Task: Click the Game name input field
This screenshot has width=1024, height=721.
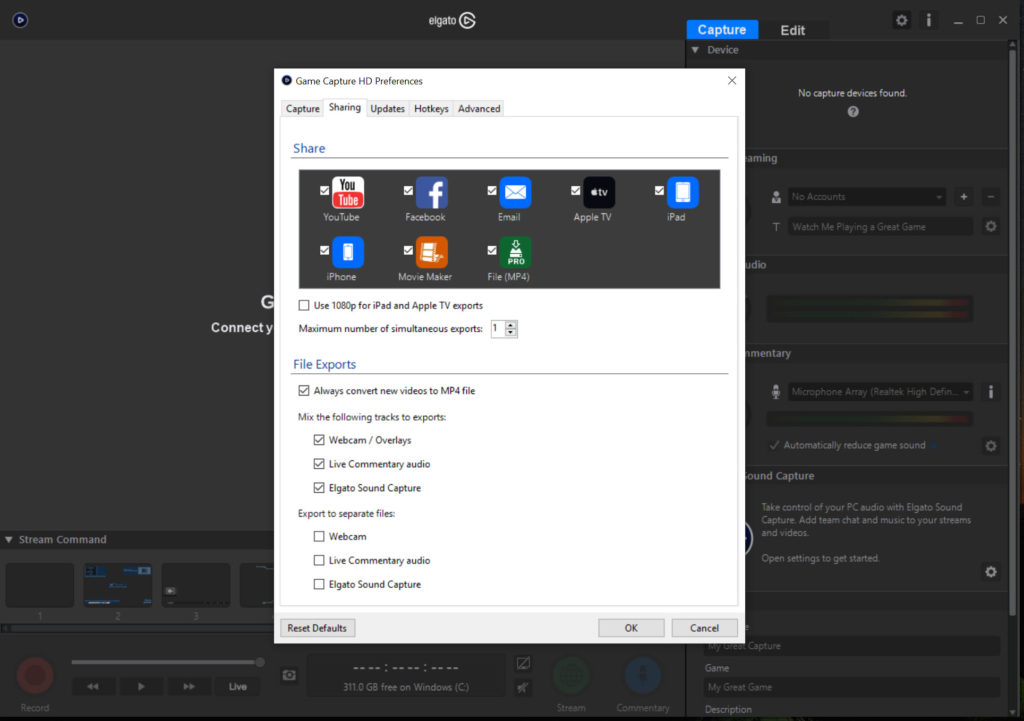Action: point(852,687)
